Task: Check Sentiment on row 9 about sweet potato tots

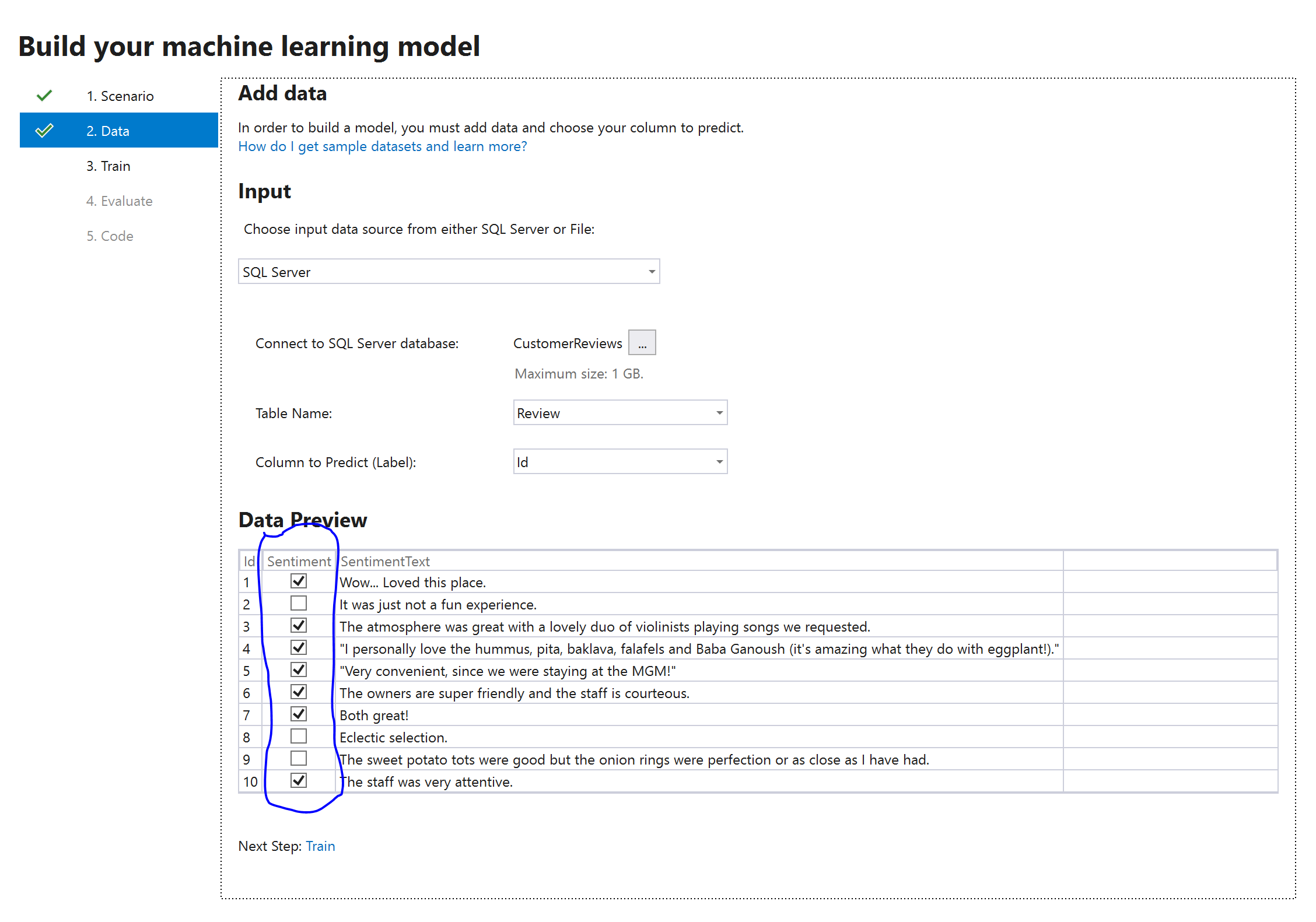Action: coord(299,758)
